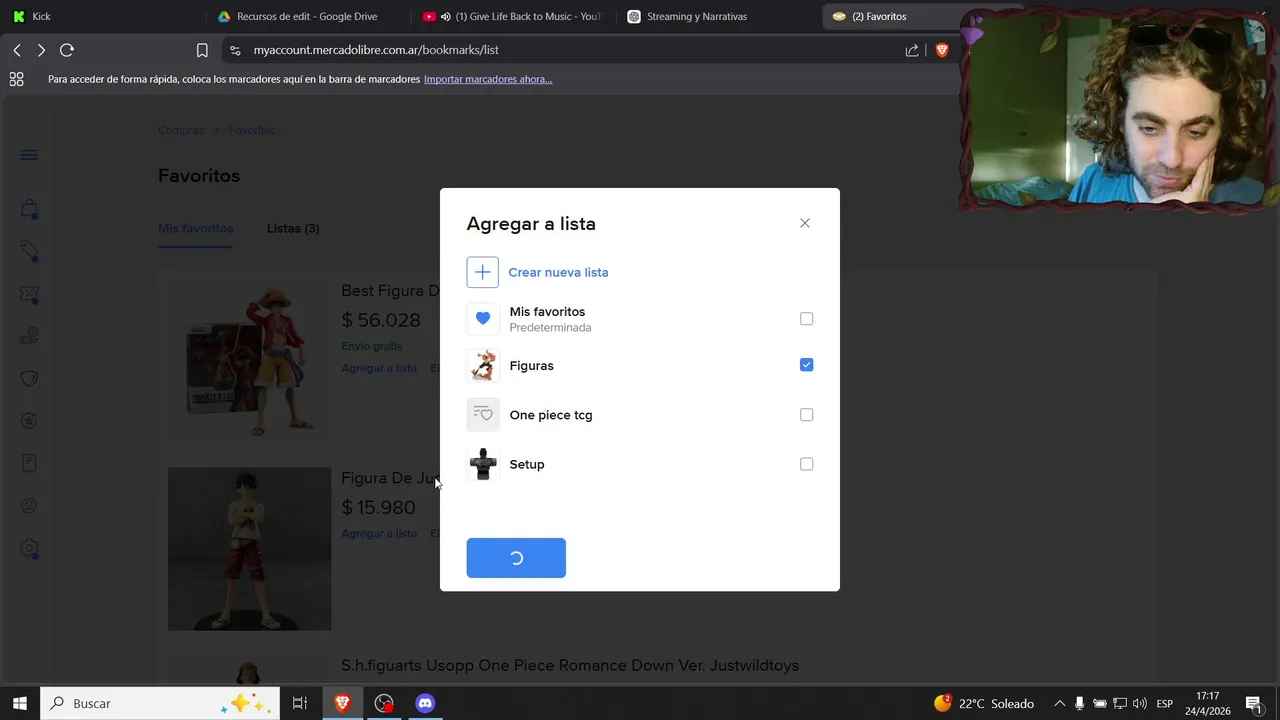
Task: Click the Buscar taskbar search box
Action: click(x=158, y=703)
